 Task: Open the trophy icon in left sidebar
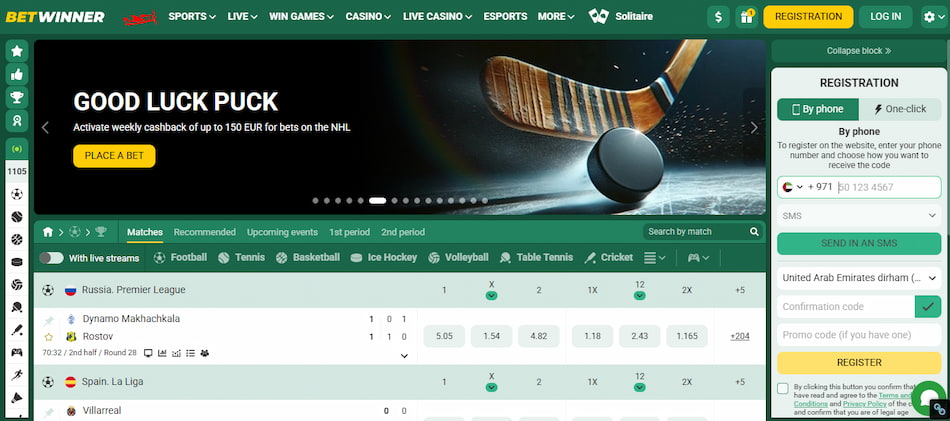[x=17, y=97]
